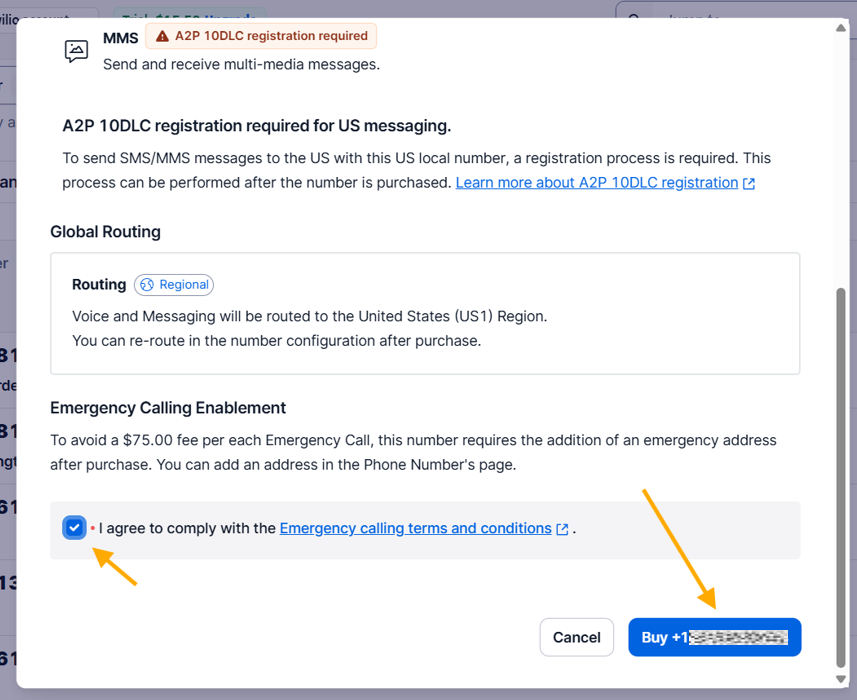Open Emergency calling terms and conditions link
The image size is (857, 700).
(415, 528)
